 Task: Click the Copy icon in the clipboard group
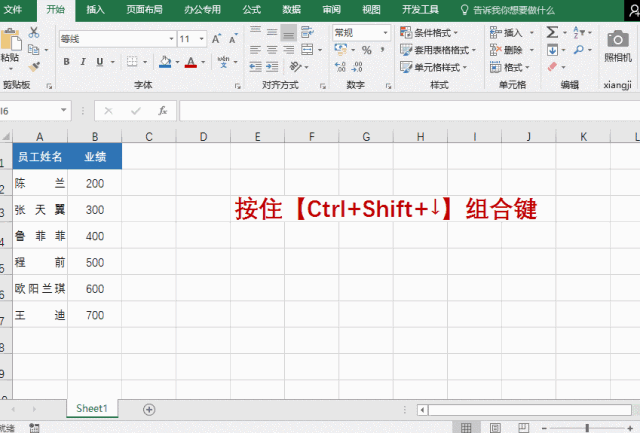click(x=33, y=50)
